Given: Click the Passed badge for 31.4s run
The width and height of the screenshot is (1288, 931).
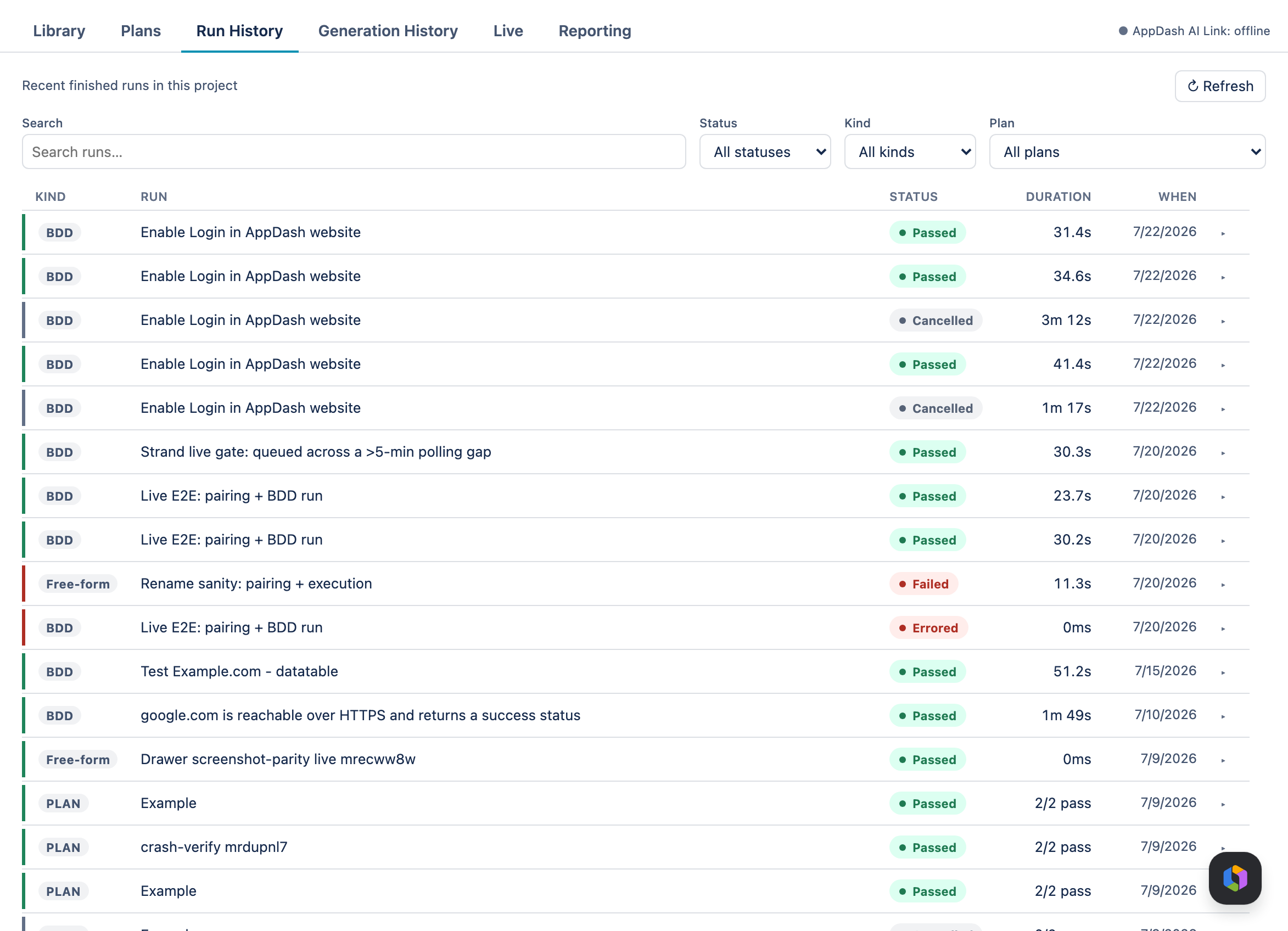Looking at the screenshot, I should click(927, 232).
